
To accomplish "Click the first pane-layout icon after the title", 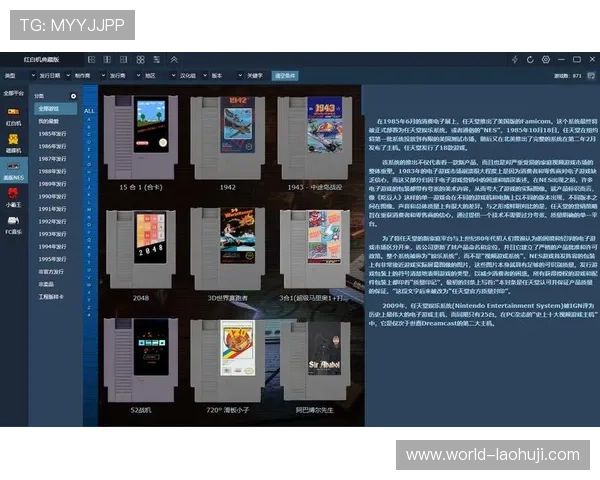I will click(x=91, y=59).
